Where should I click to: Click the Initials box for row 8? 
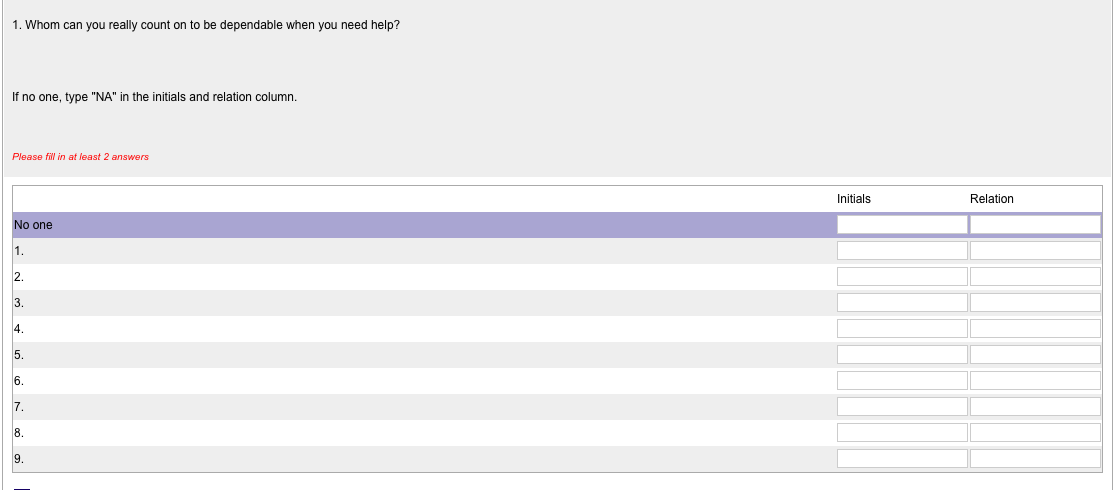[902, 433]
